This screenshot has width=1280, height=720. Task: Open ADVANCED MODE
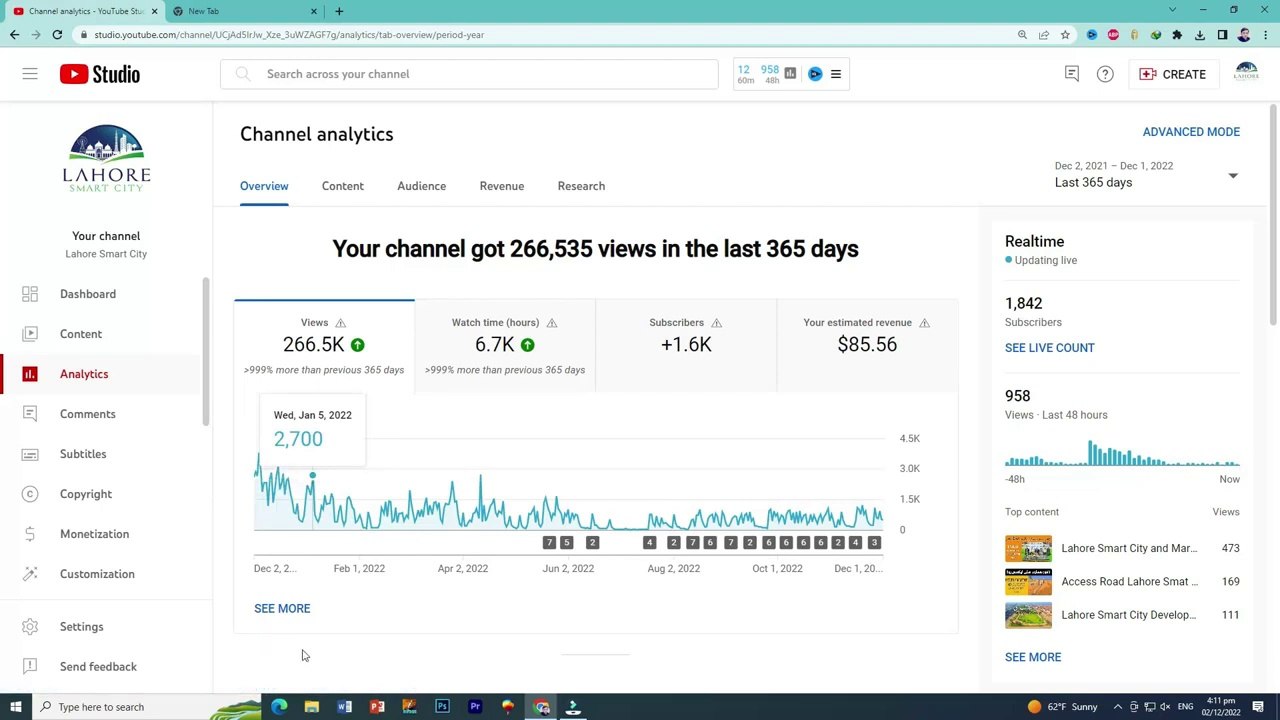[1191, 132]
